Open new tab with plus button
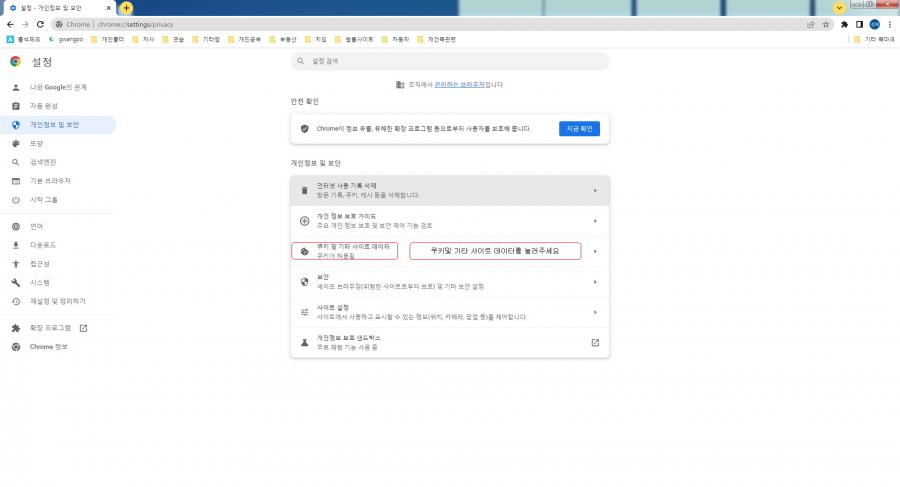 126,7
